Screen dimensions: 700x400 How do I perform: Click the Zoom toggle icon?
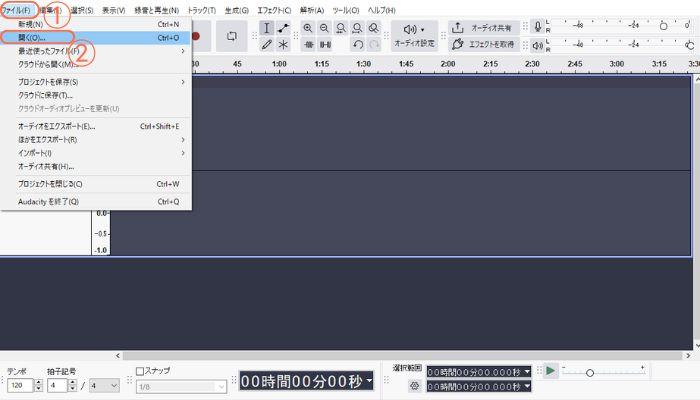pyautogui.click(x=374, y=28)
